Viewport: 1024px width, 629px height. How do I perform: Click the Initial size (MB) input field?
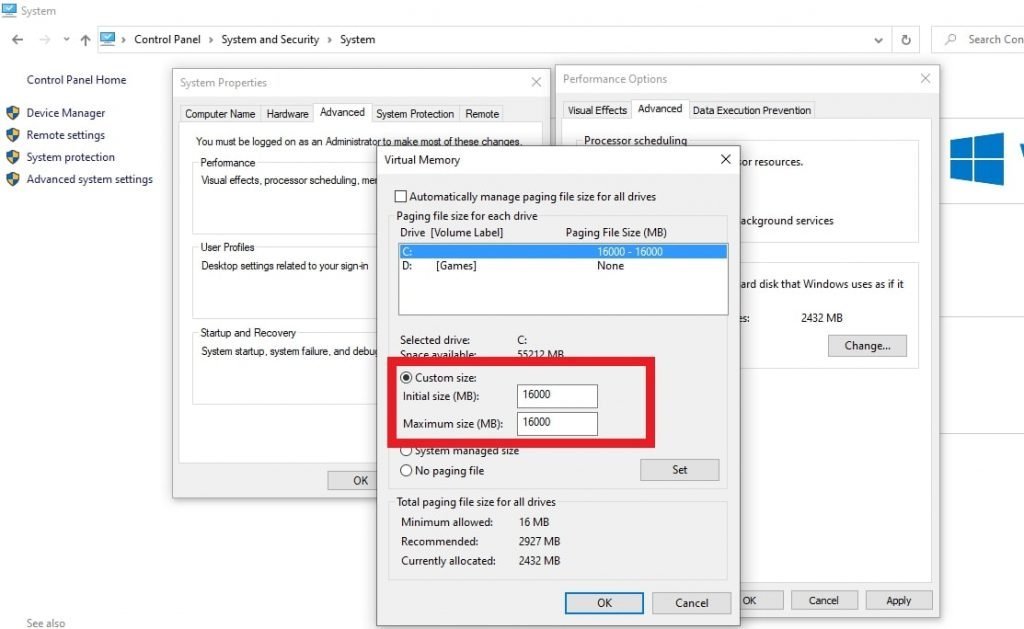pyautogui.click(x=557, y=395)
